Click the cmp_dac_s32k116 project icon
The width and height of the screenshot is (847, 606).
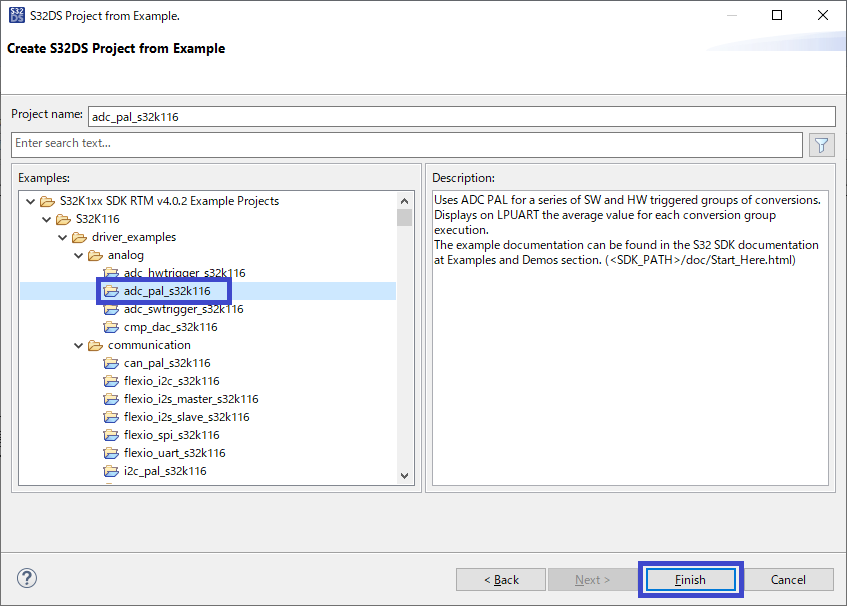111,327
